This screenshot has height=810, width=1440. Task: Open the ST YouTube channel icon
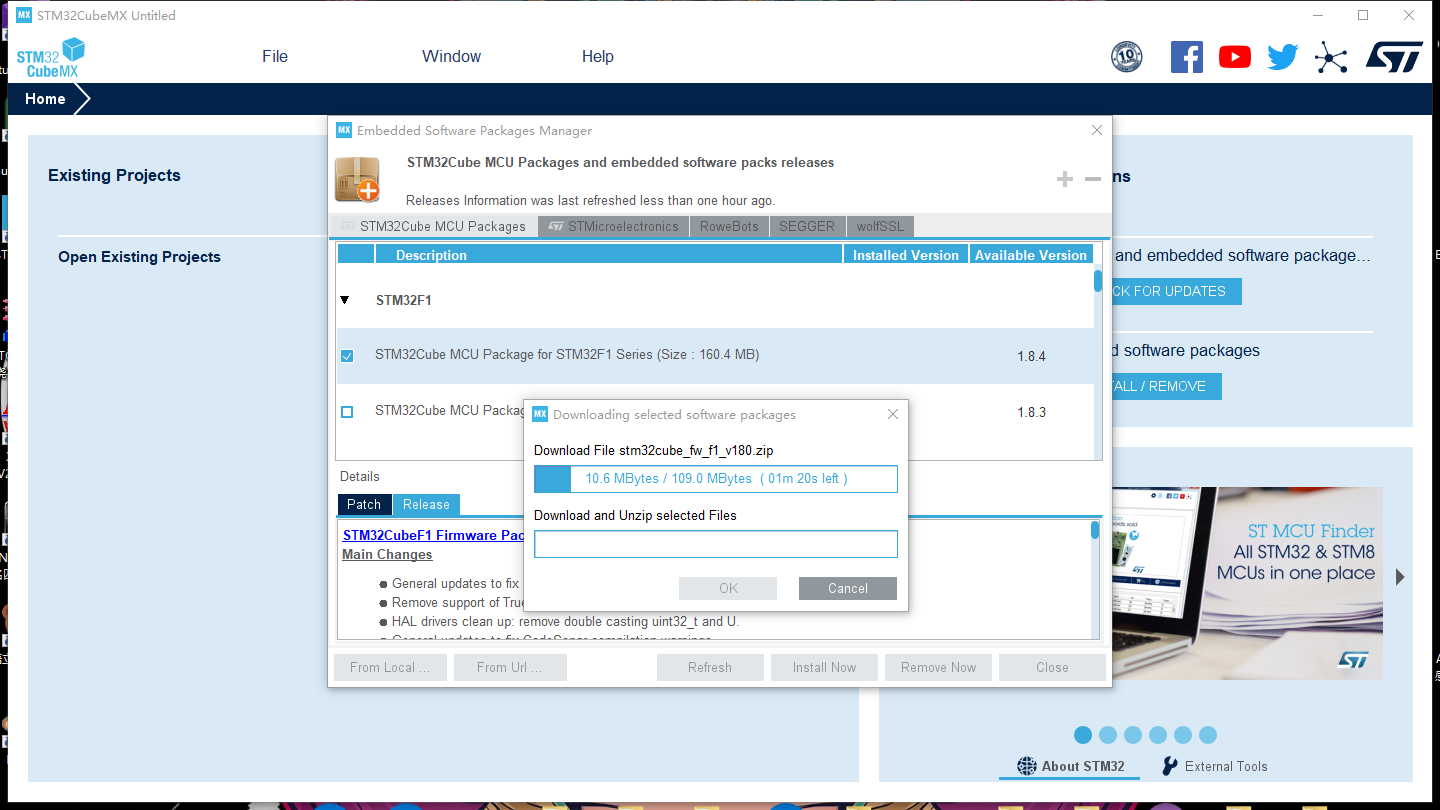tap(1235, 57)
